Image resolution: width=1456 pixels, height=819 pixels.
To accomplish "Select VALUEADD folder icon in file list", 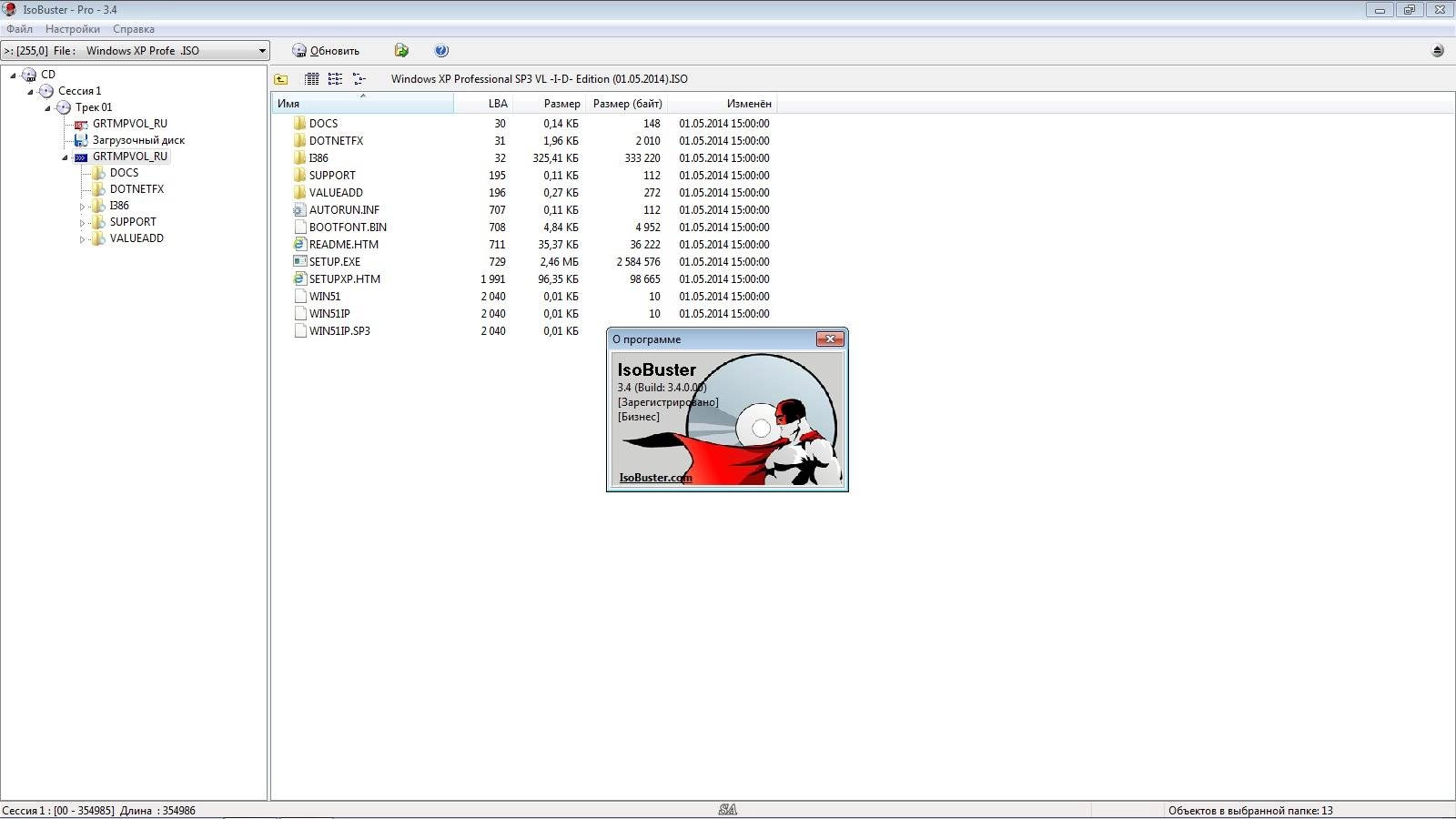I will [x=300, y=192].
